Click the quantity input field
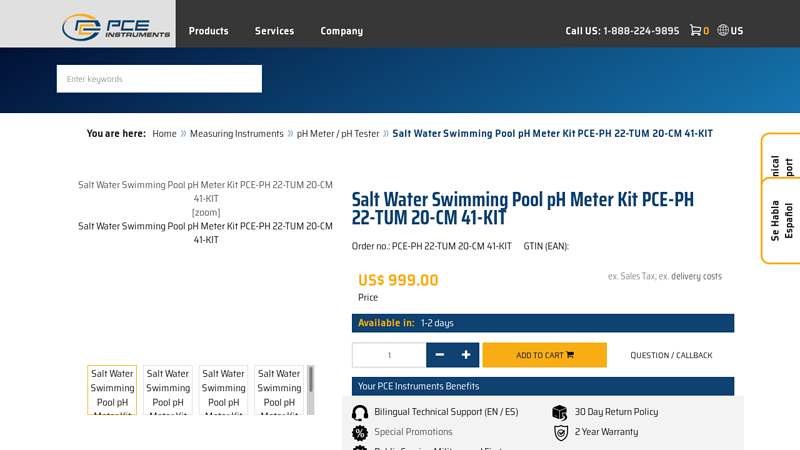 pyautogui.click(x=389, y=355)
